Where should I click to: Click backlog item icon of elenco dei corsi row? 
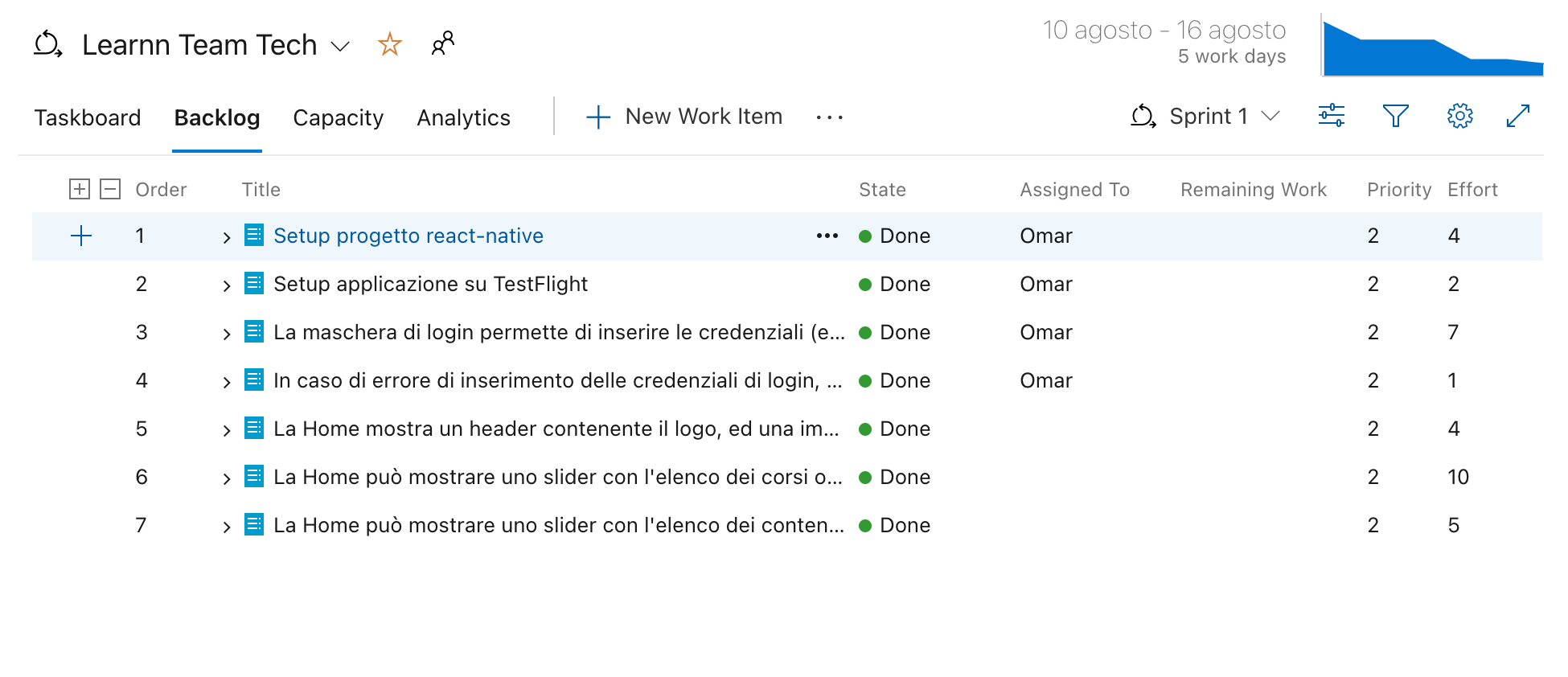[254, 476]
